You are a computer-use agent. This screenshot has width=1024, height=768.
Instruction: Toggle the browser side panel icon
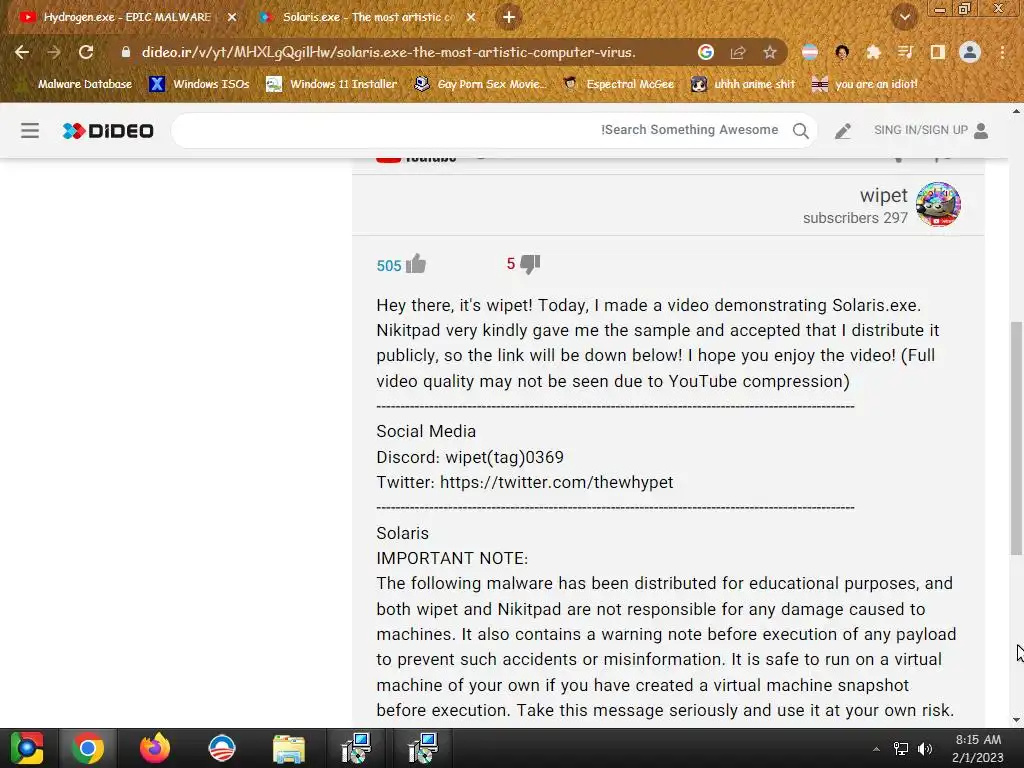coord(937,52)
